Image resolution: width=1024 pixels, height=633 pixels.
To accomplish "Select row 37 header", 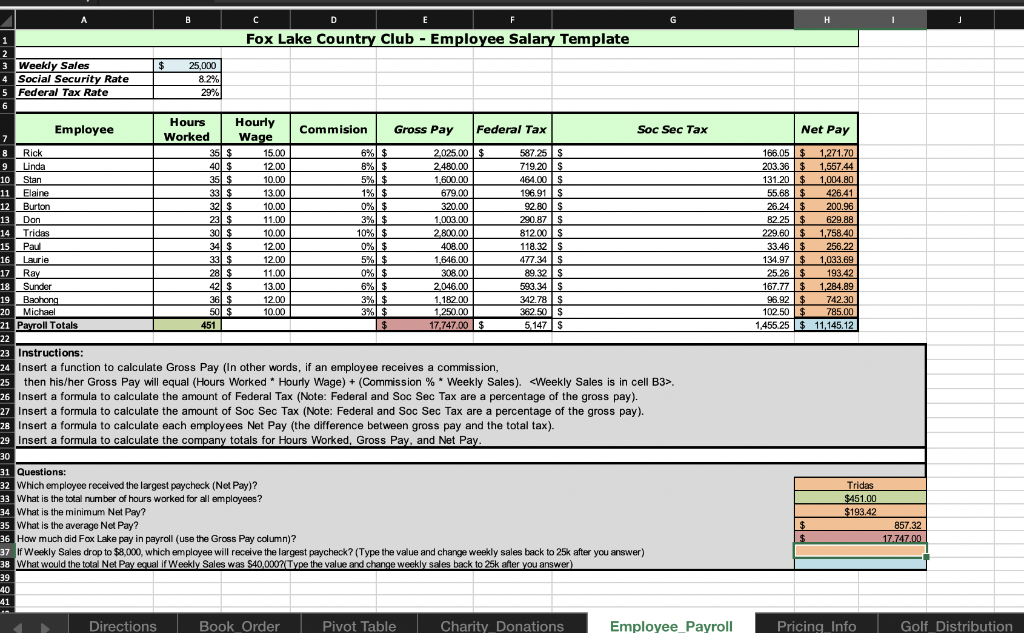I will pyautogui.click(x=7, y=551).
